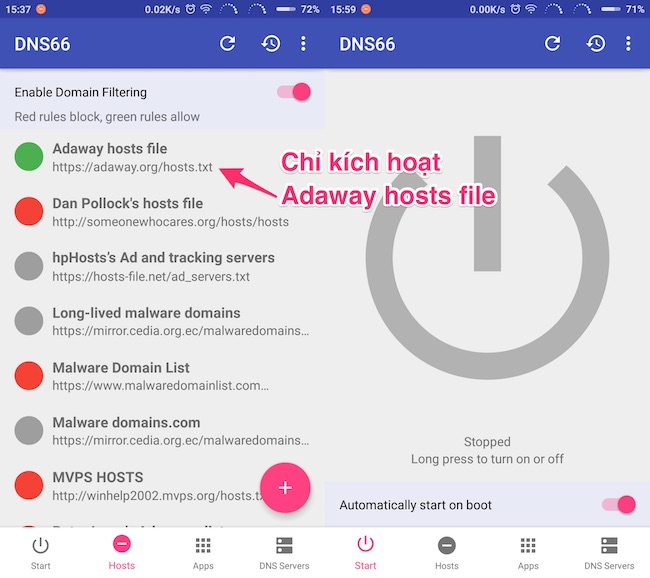
Task: Open Start tab in right screen bottom bar
Action: pyautogui.click(x=366, y=553)
